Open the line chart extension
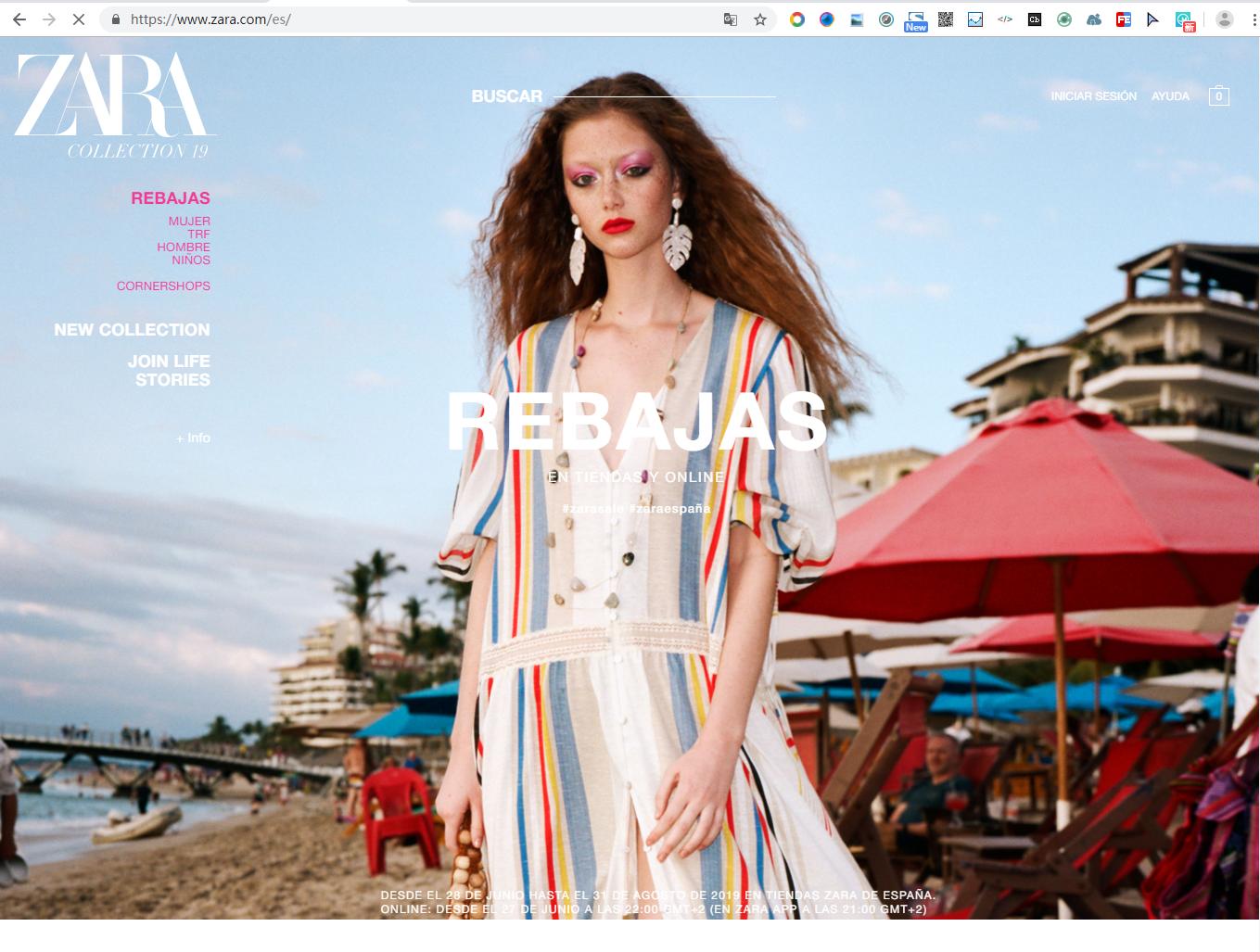The width and height of the screenshot is (1260, 952). (x=975, y=19)
